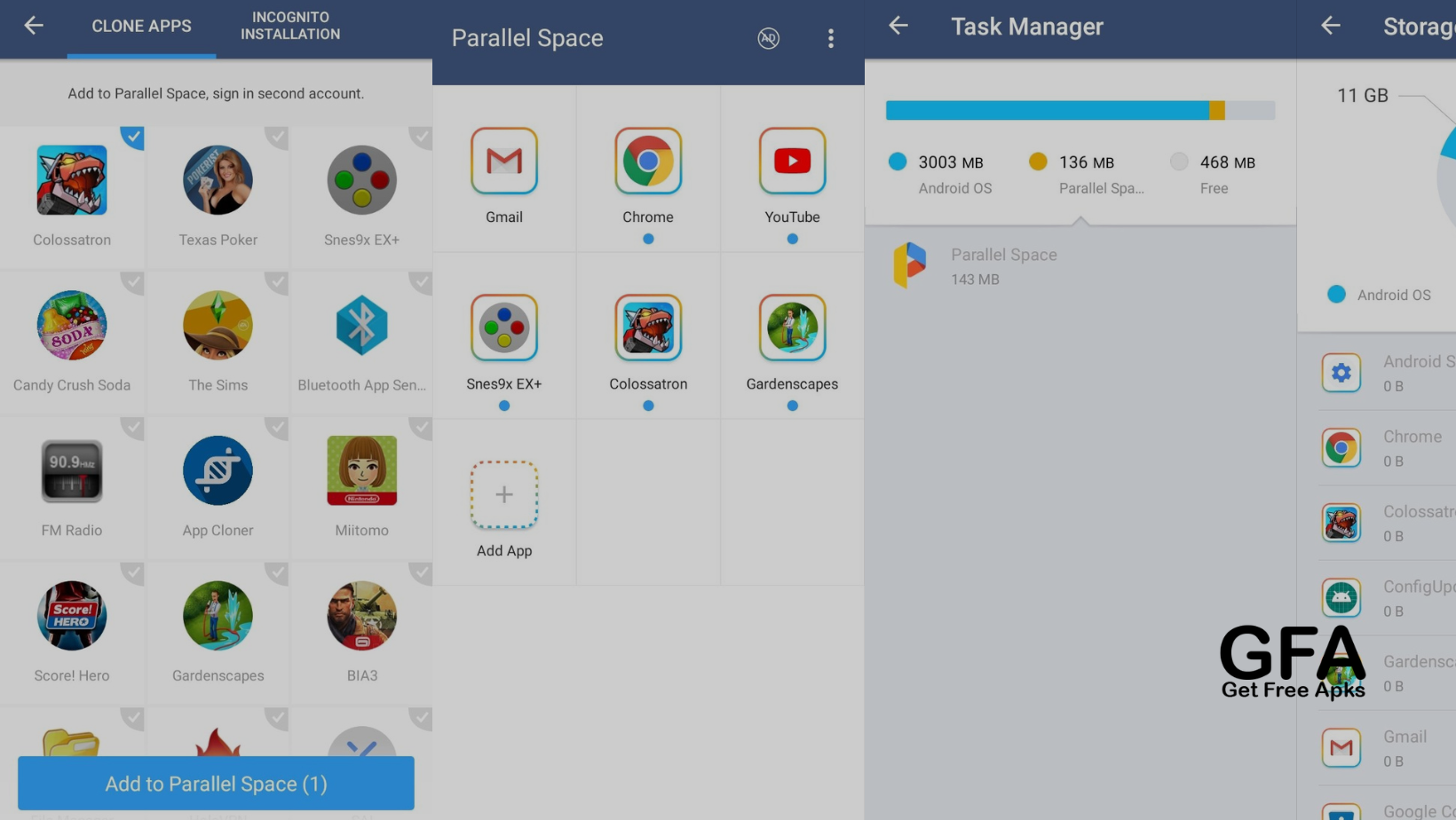
Task: Switch to the Clone Apps tab
Action: 141,27
